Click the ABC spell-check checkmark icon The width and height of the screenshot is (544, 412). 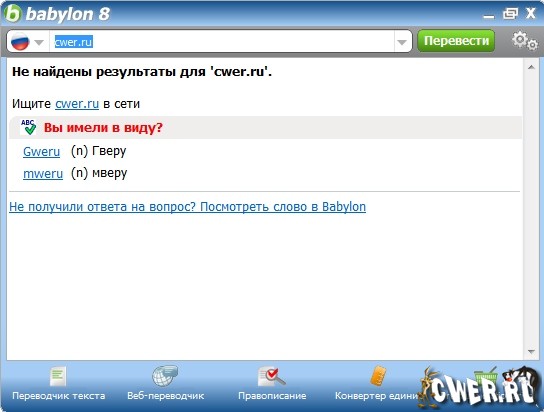coord(28,127)
